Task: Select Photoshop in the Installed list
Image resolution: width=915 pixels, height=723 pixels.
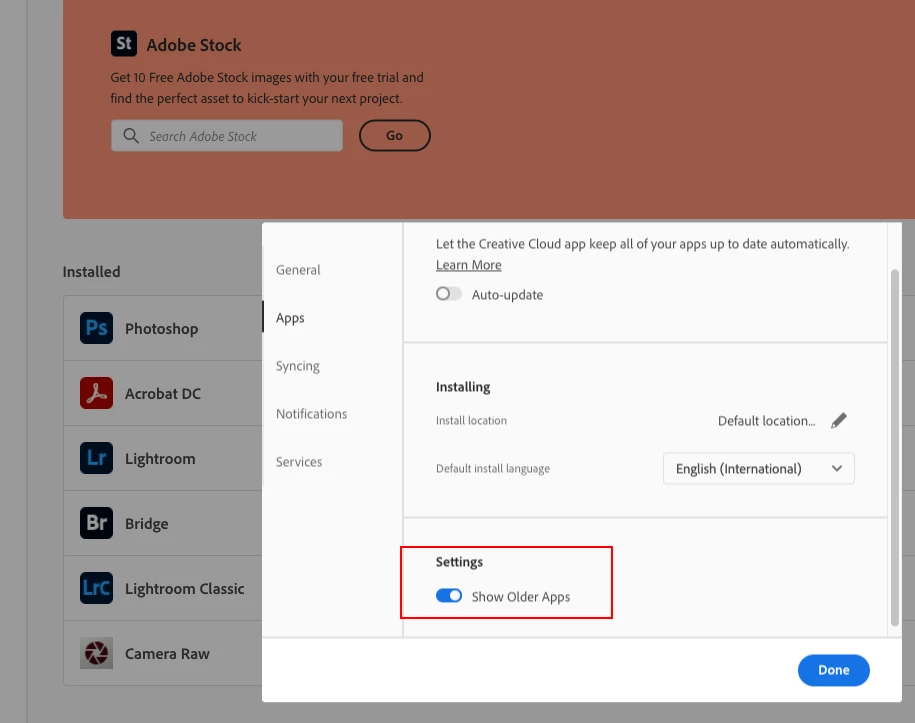Action: 163,328
